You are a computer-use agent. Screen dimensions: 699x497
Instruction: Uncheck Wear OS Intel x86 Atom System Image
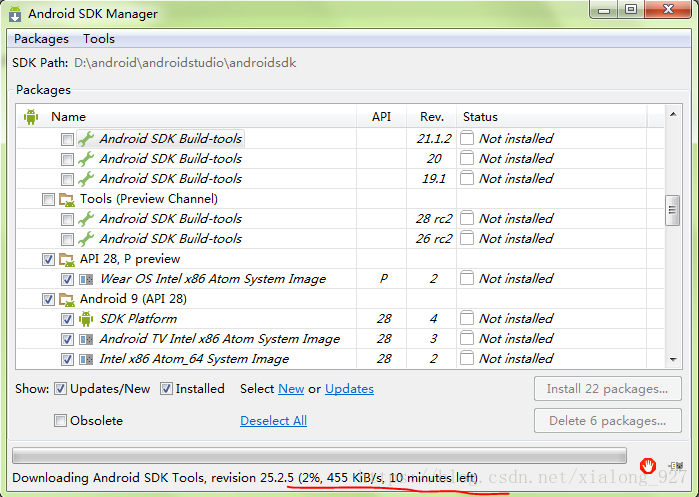click(x=67, y=279)
